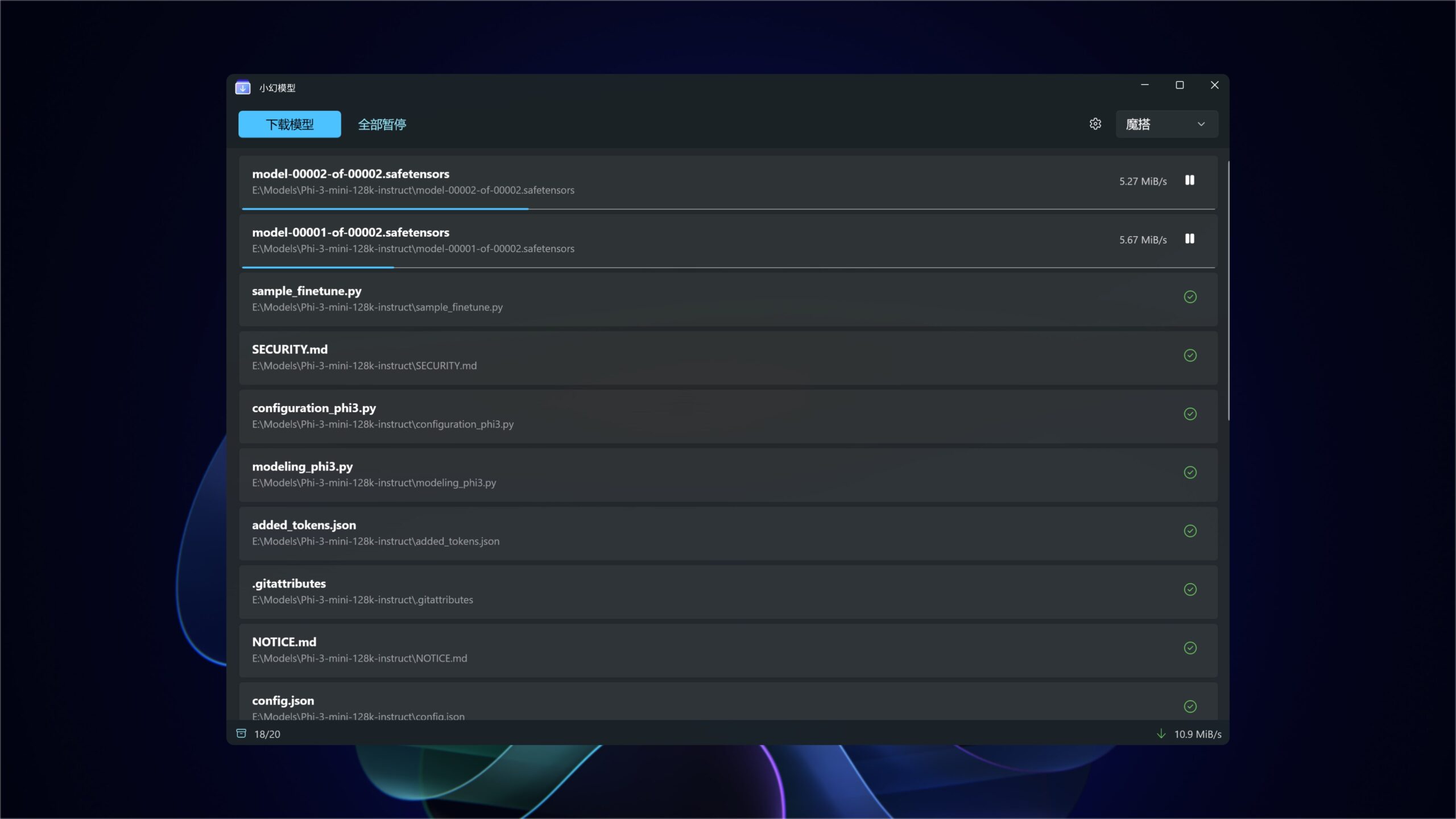The height and width of the screenshot is (819, 1456).
Task: Click the 下载模型 button
Action: pos(289,124)
